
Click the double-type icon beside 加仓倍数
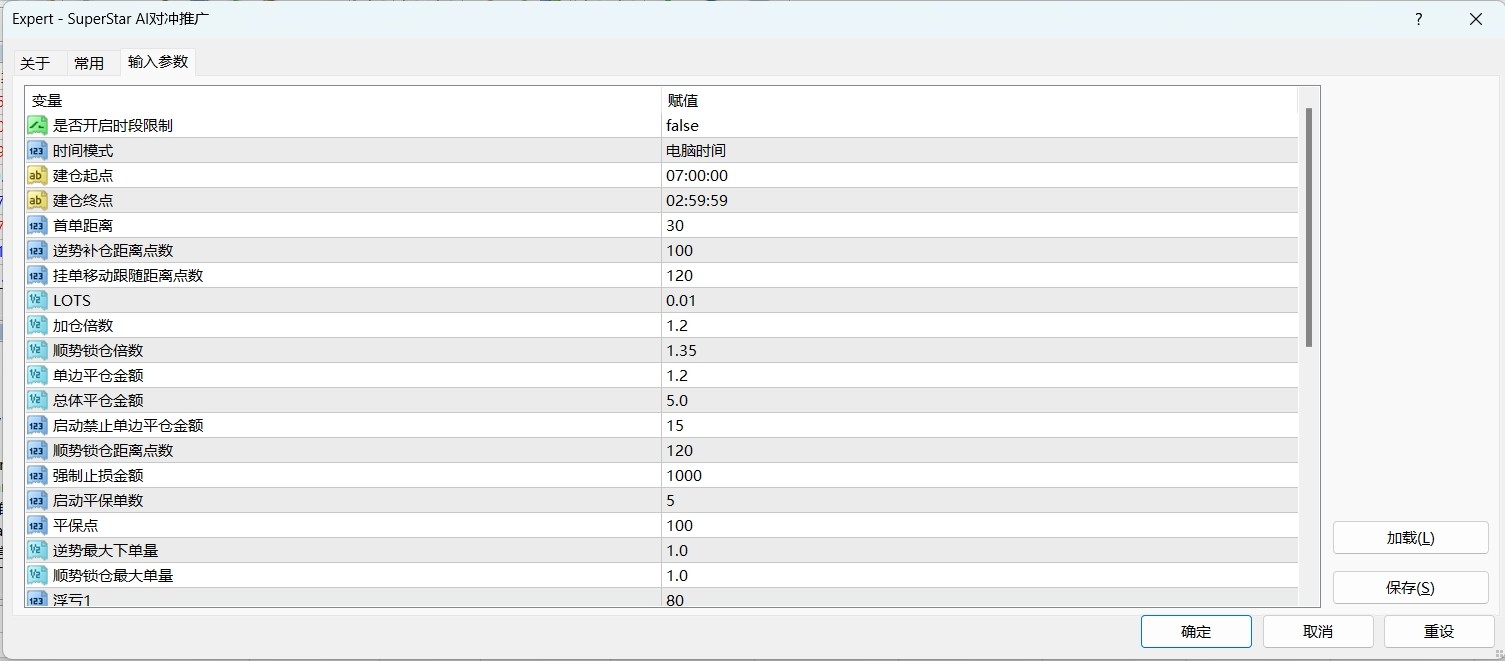(x=37, y=325)
